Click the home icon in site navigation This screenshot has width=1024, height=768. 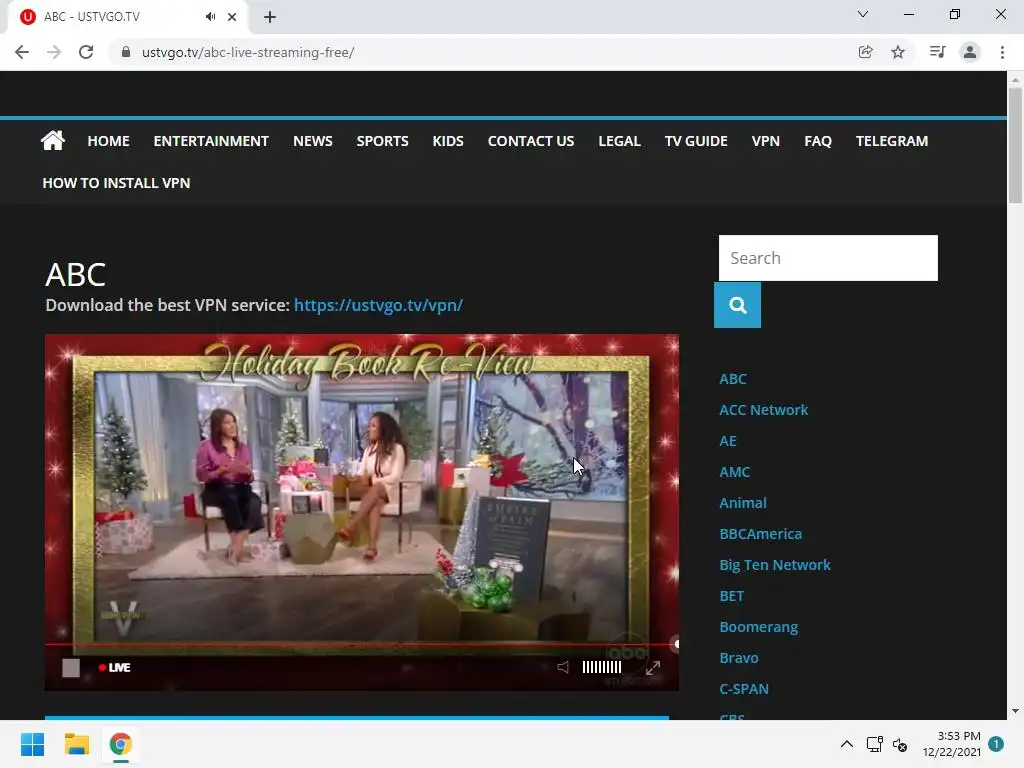click(53, 140)
